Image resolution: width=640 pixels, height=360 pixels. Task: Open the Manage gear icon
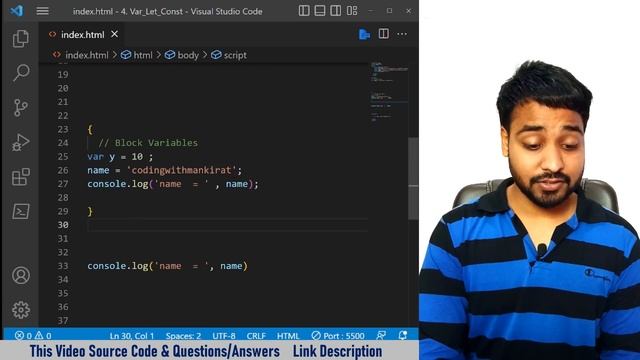click(x=21, y=310)
